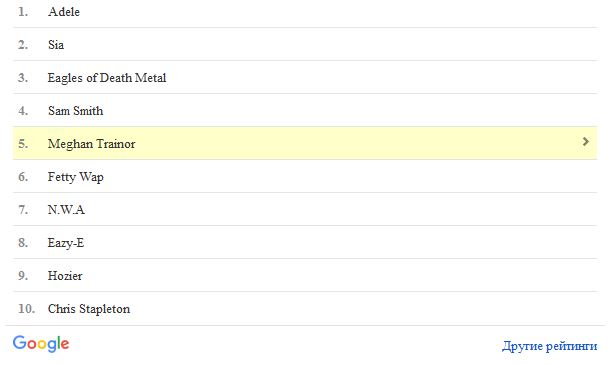Open the Другие рейтинги link

coord(549,346)
